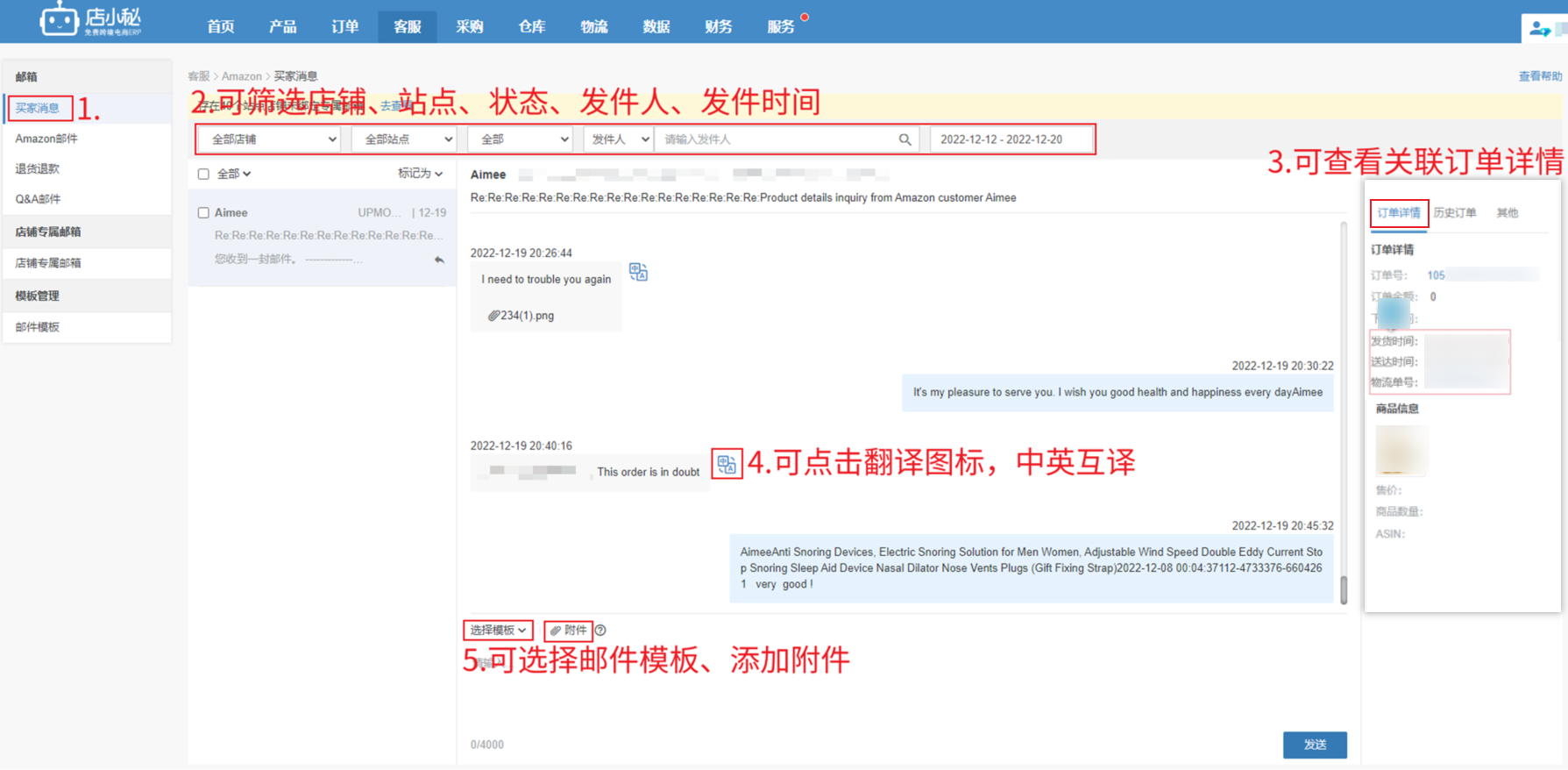This screenshot has height=770, width=1568.
Task: Open the 234(1).png attachment
Action: point(521,316)
